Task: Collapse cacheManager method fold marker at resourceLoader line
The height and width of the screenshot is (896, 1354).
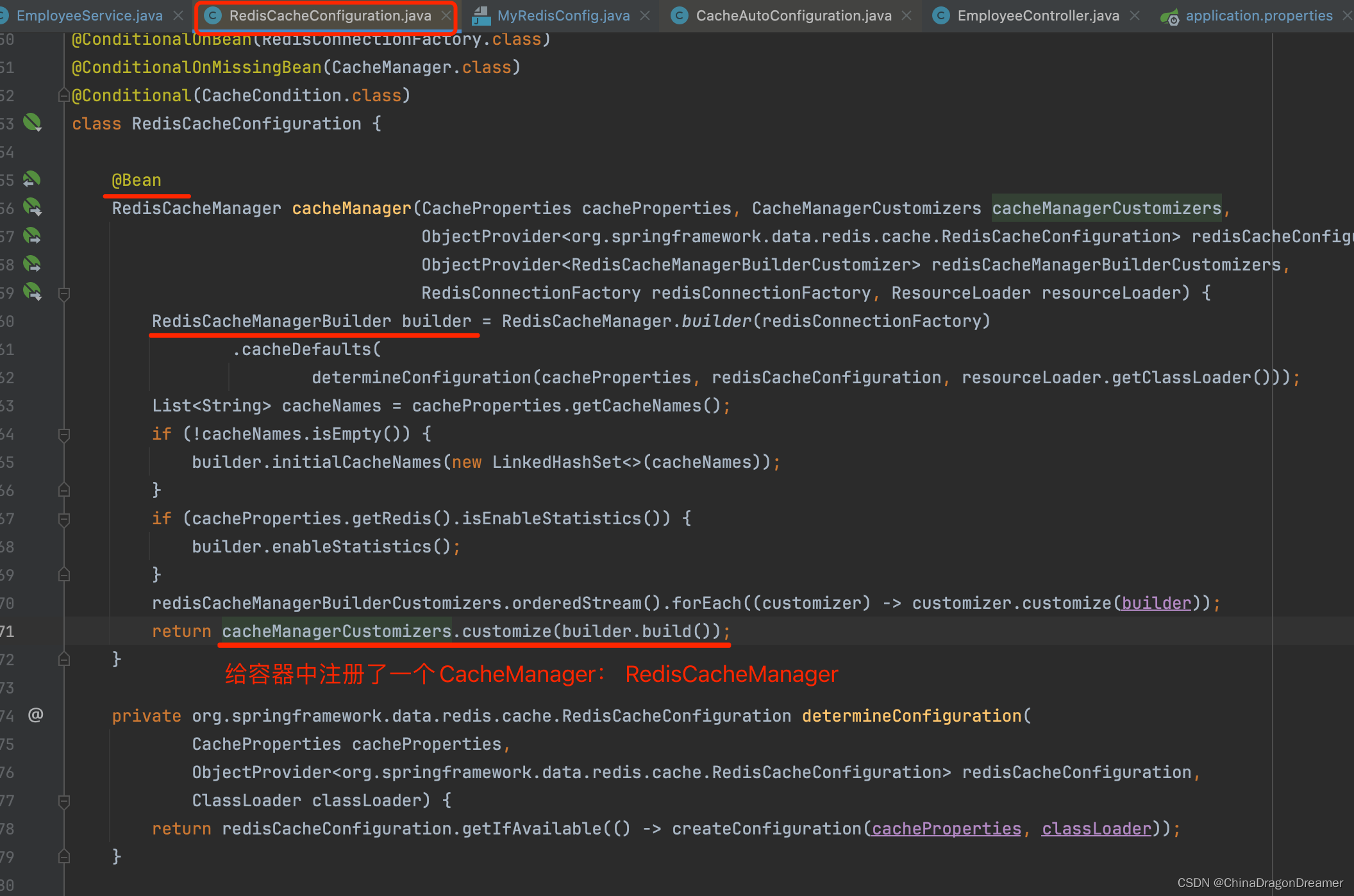Action: pos(64,294)
